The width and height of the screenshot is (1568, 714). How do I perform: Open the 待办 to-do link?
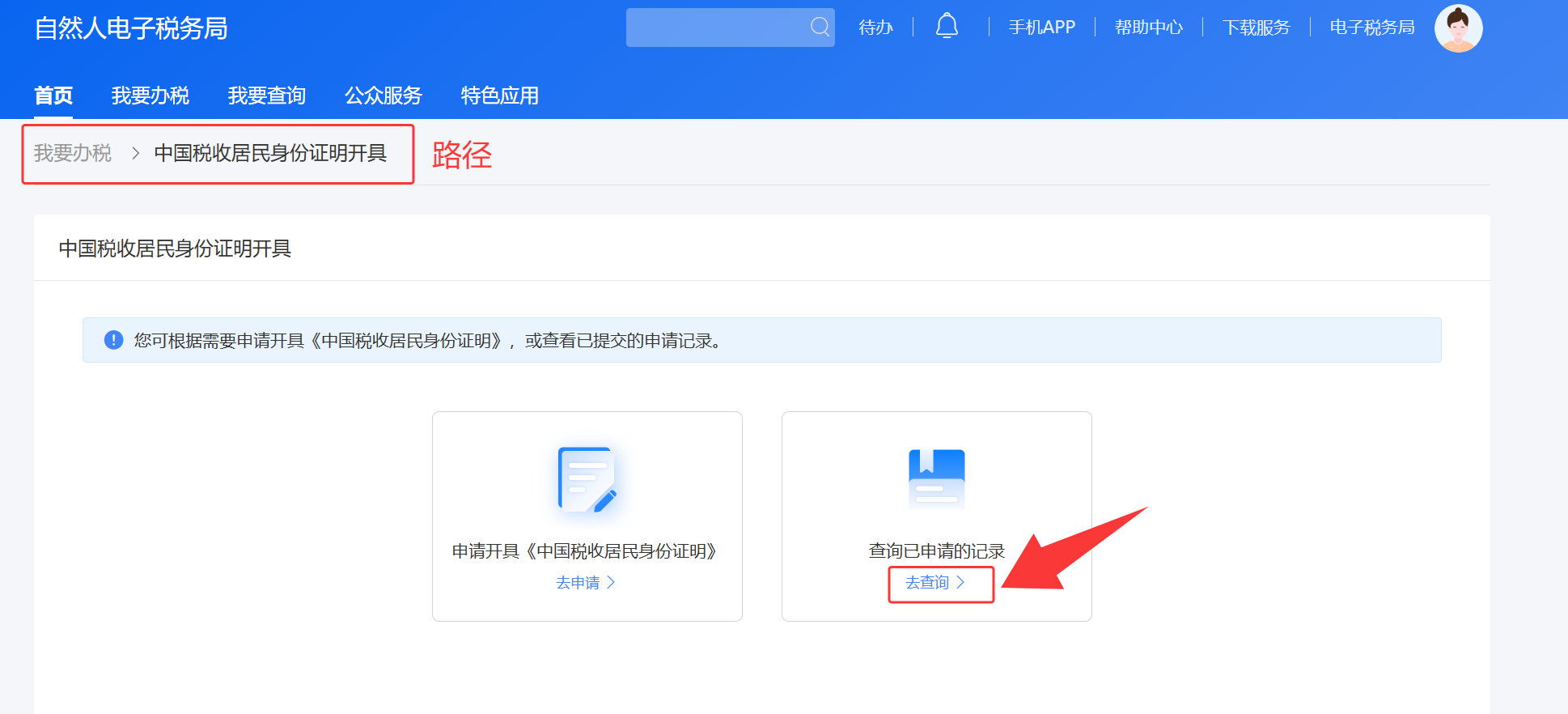(875, 28)
